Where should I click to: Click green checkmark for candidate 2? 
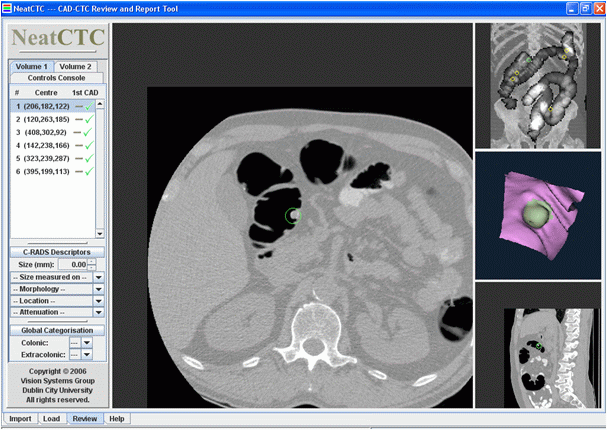[89, 119]
